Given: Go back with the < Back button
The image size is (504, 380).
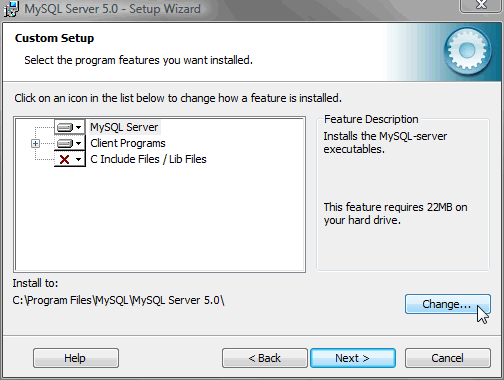Looking at the screenshot, I should pos(265,358).
